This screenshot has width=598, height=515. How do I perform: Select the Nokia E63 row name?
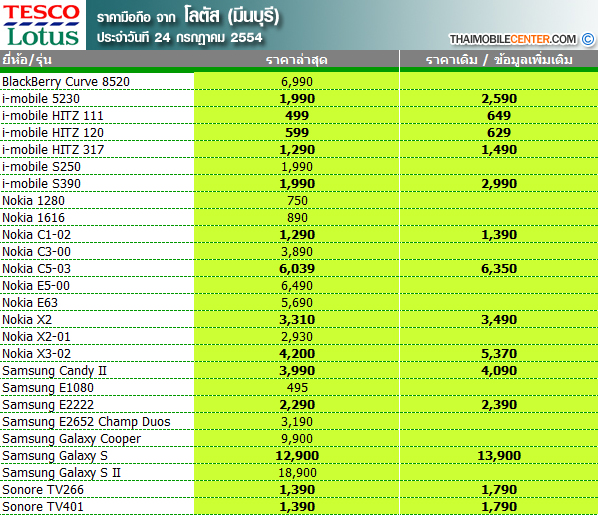point(30,303)
